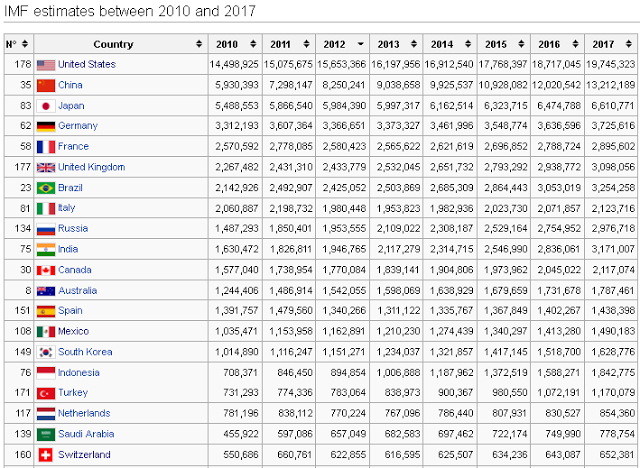Image resolution: width=640 pixels, height=468 pixels.
Task: Follow the Saudi Arabia link
Action: (x=86, y=434)
